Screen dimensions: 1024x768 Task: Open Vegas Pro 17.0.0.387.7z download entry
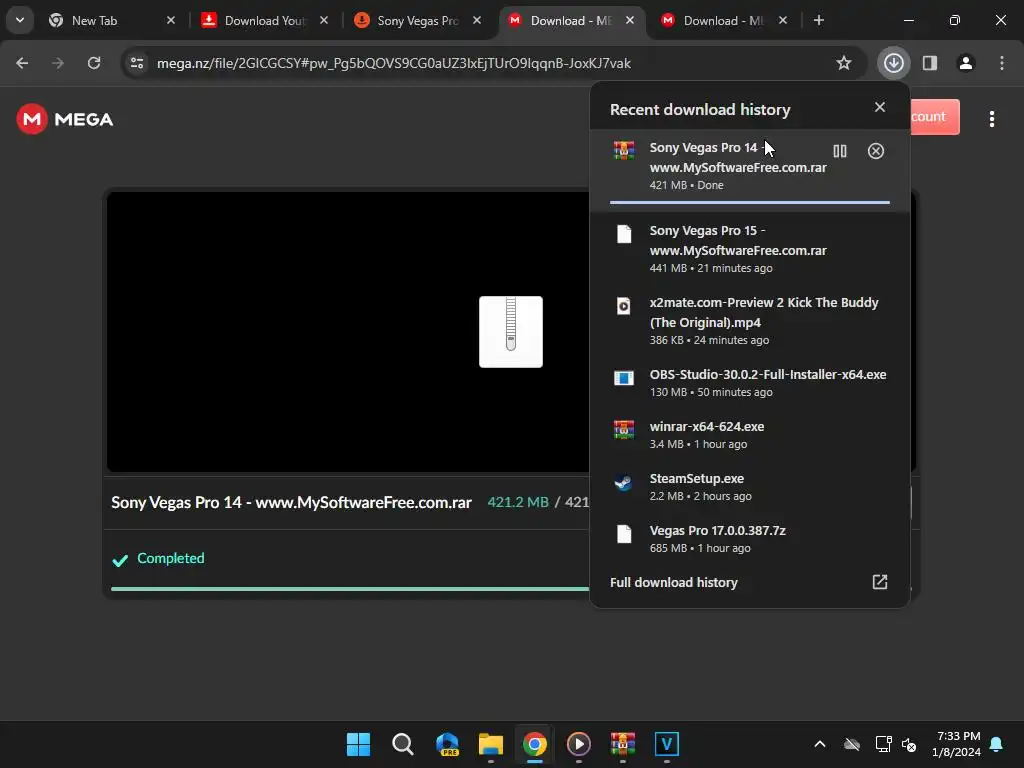point(750,539)
